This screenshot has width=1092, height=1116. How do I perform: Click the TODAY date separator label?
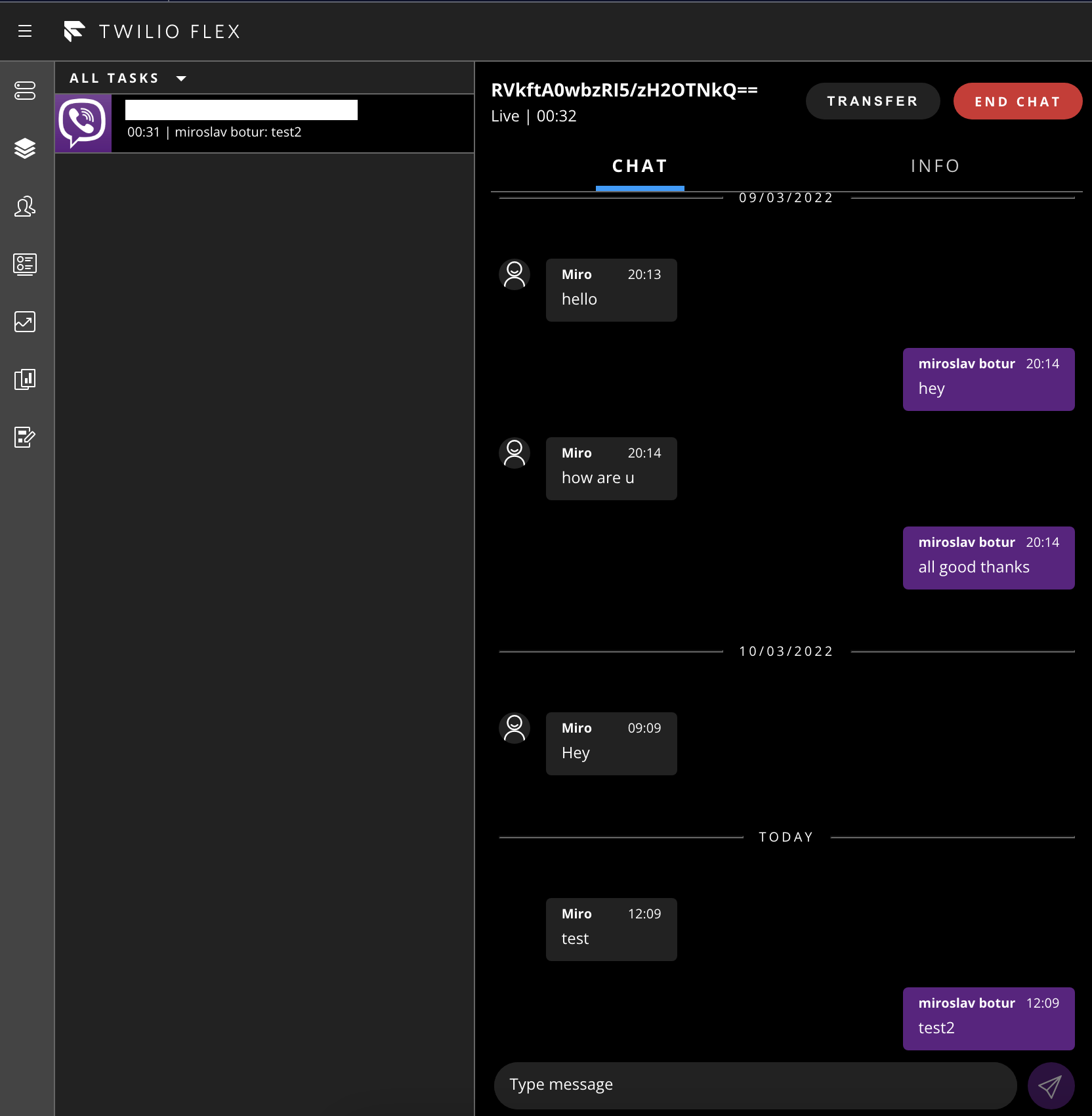[x=786, y=837]
